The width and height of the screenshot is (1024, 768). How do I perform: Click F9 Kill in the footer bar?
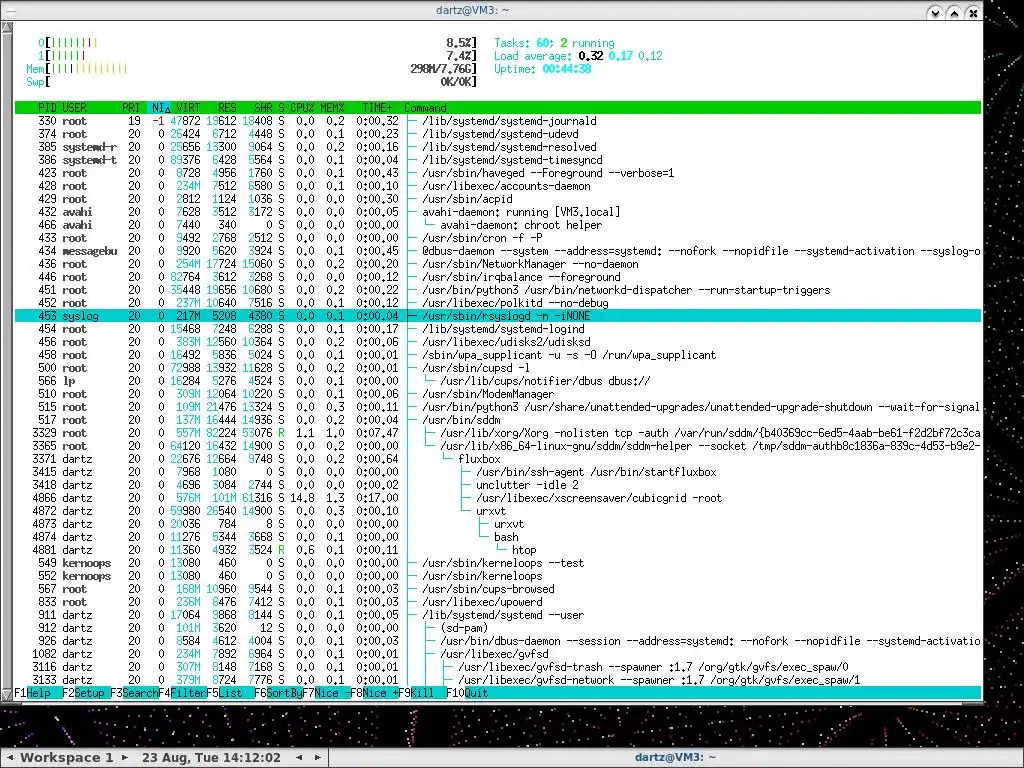click(x=422, y=693)
